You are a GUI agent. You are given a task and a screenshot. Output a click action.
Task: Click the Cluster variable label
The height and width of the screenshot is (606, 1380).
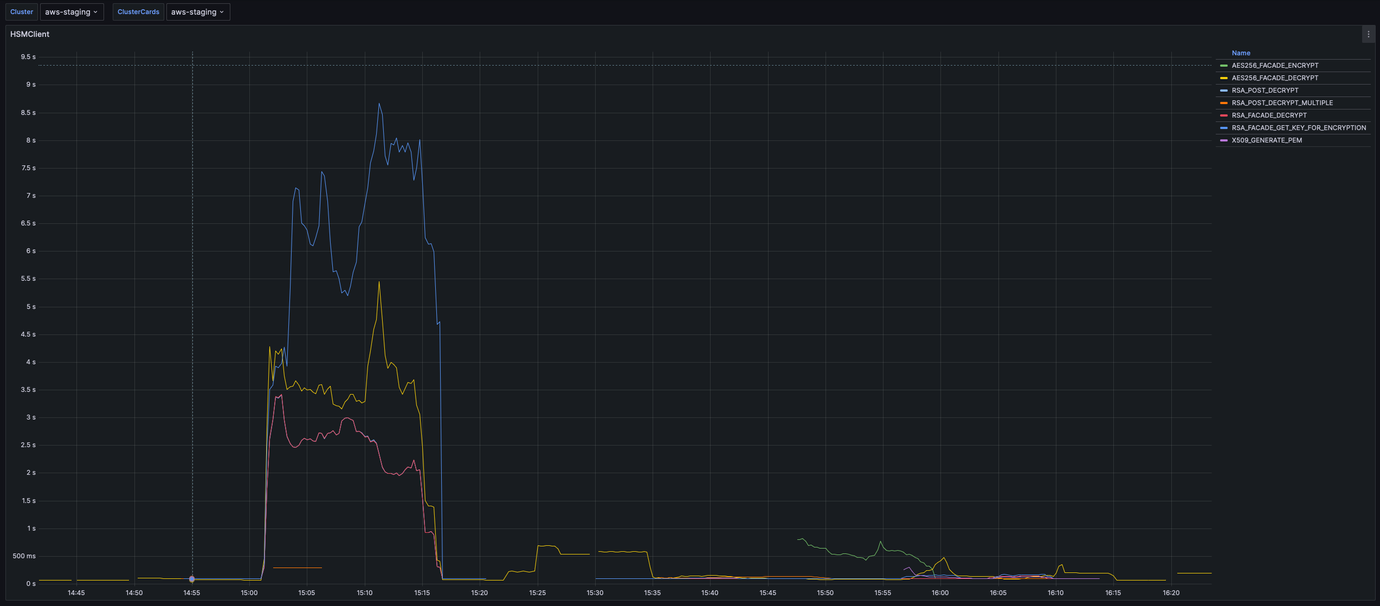pyautogui.click(x=21, y=12)
